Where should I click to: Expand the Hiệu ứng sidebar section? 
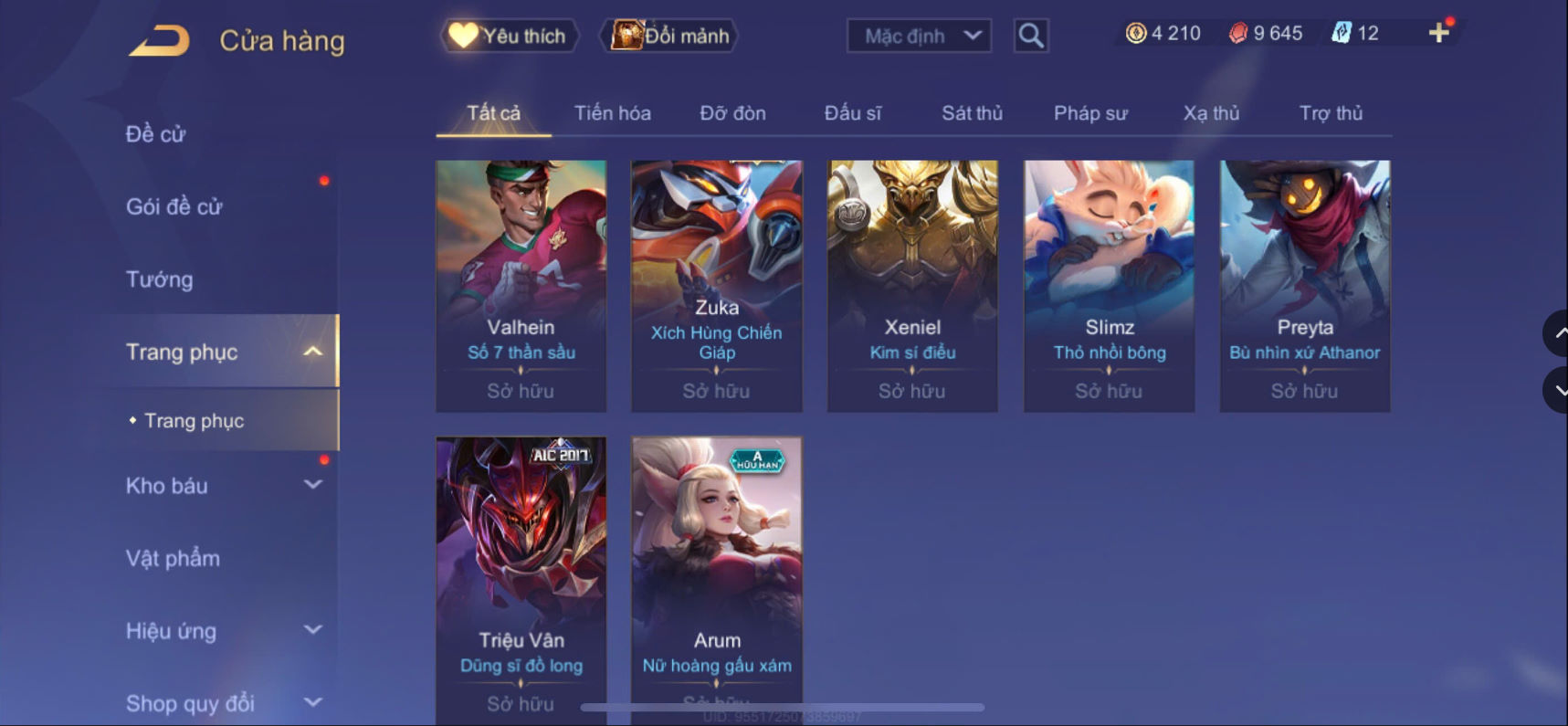(x=312, y=630)
